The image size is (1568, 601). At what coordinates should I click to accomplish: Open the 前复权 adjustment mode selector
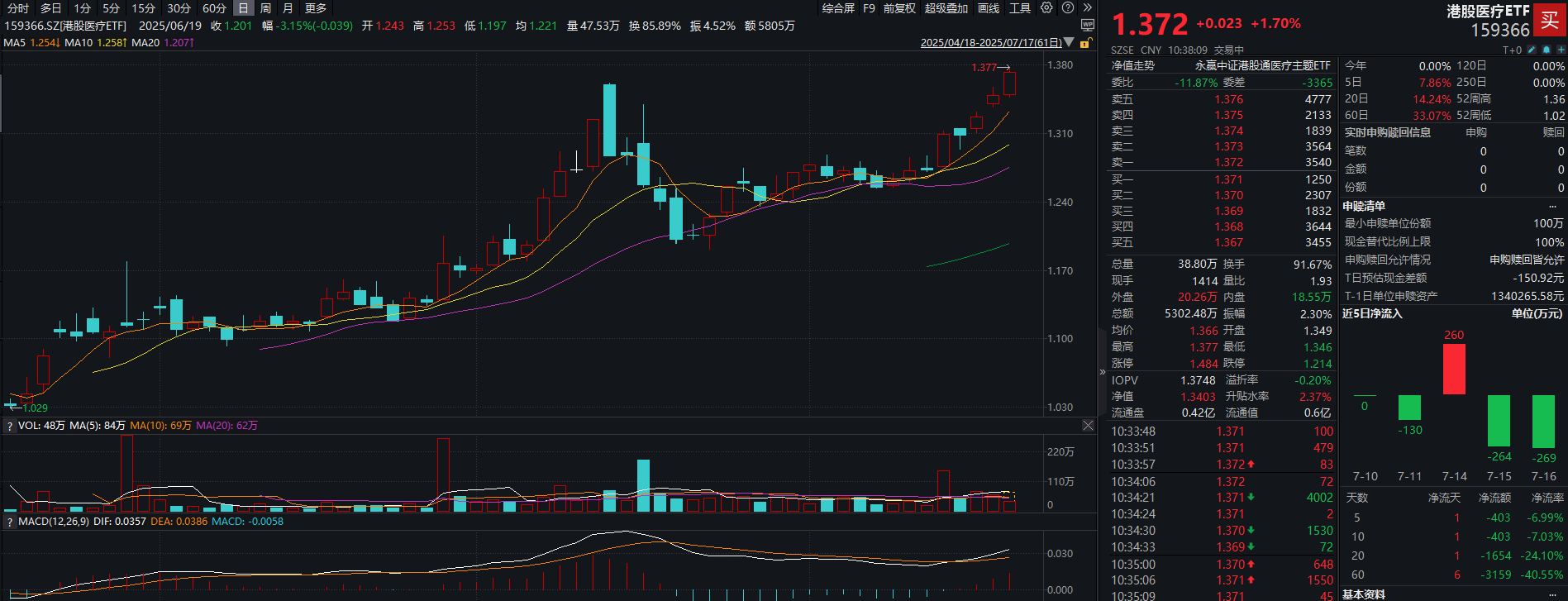coord(899,7)
